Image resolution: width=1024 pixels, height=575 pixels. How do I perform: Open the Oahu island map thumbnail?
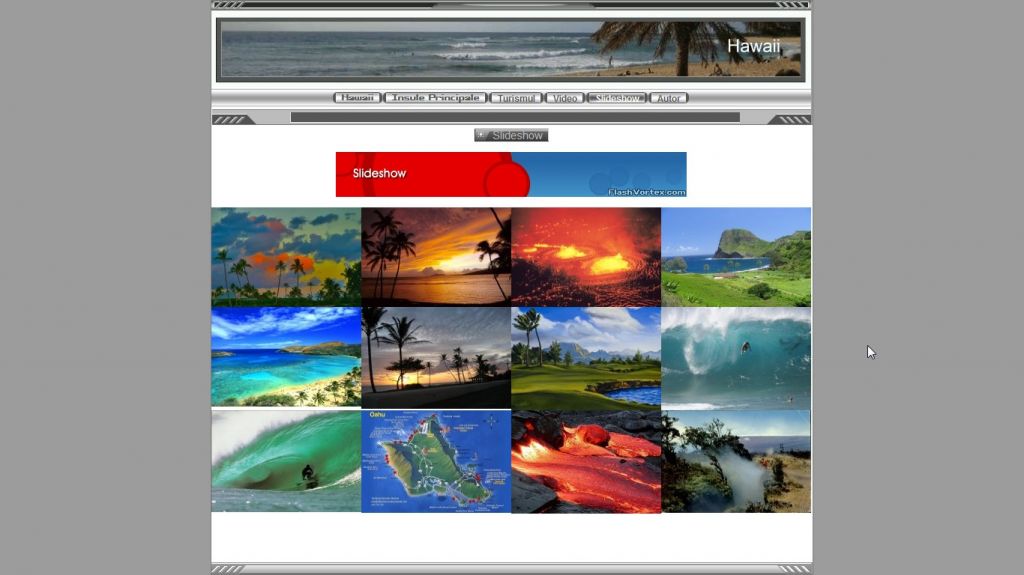coord(436,461)
